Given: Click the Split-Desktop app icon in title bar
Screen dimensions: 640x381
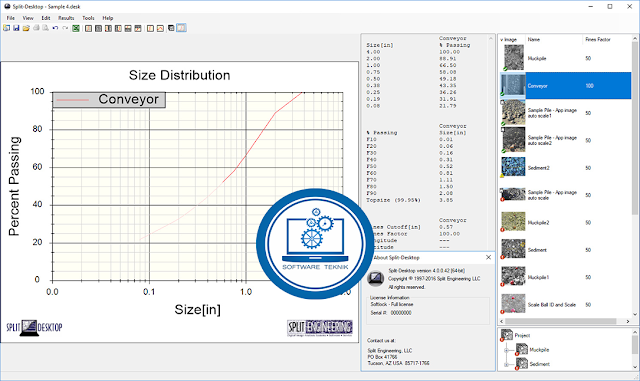Looking at the screenshot, I should point(7,6).
